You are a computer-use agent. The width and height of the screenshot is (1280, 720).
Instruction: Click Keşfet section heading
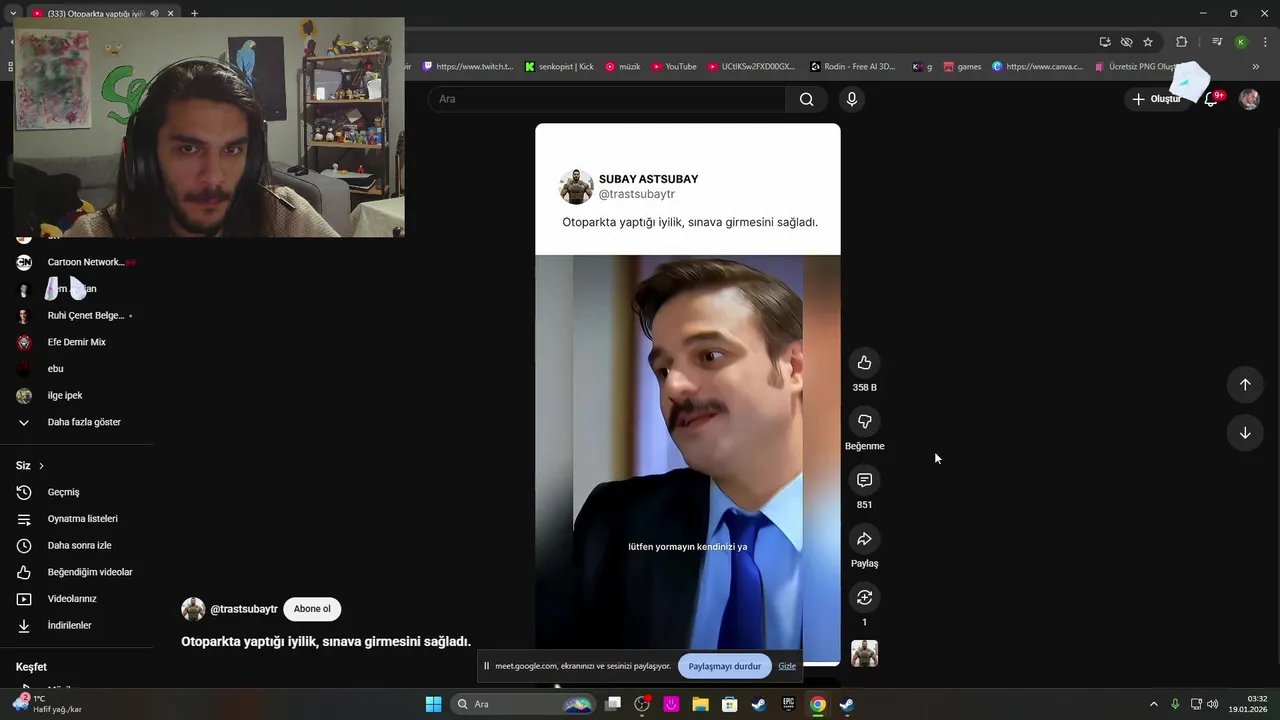click(31, 667)
